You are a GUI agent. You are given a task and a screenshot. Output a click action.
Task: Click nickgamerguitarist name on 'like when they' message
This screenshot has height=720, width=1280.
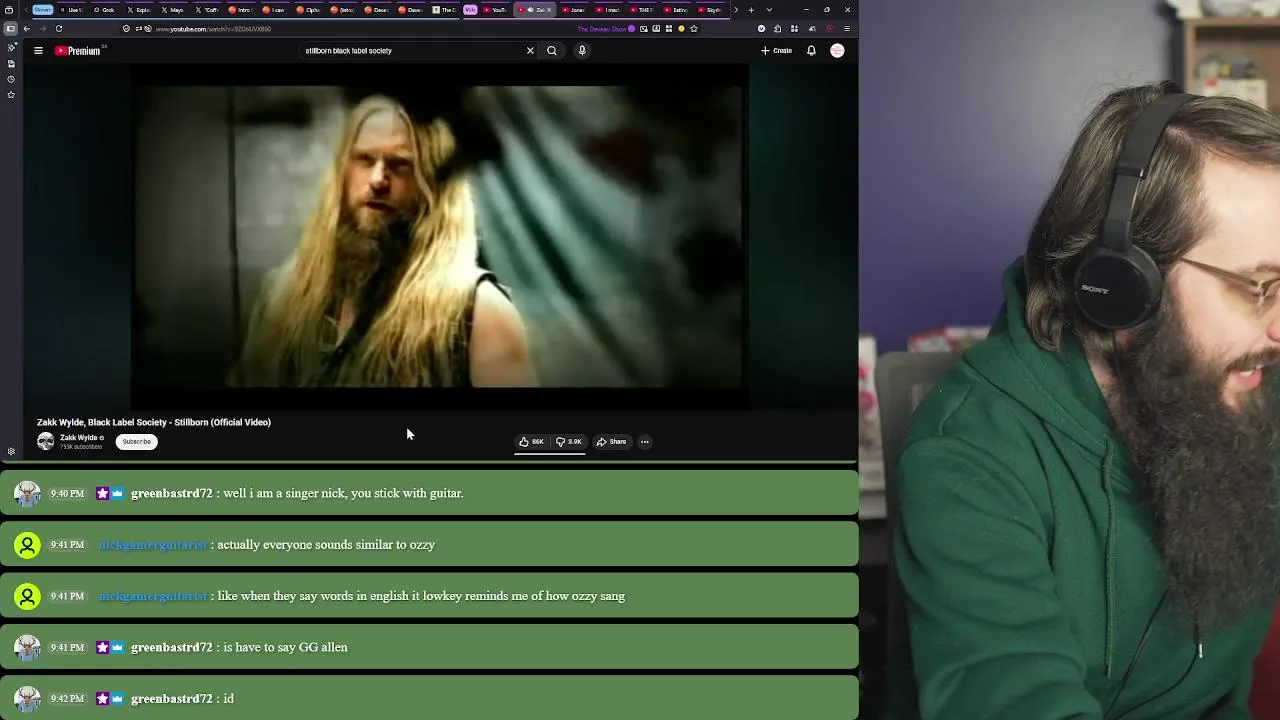(x=153, y=596)
